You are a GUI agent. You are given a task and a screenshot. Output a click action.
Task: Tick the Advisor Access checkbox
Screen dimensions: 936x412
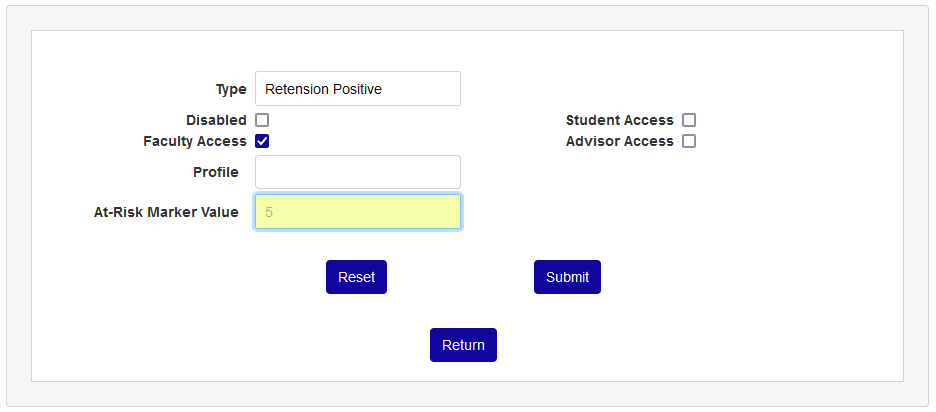click(x=689, y=141)
